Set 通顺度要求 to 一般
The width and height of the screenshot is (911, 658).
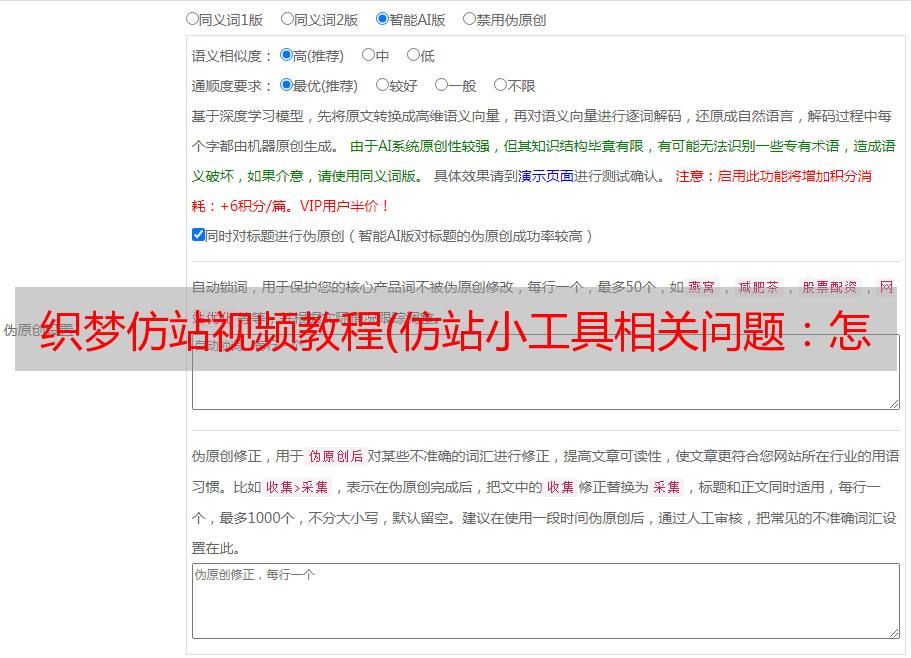point(441,85)
